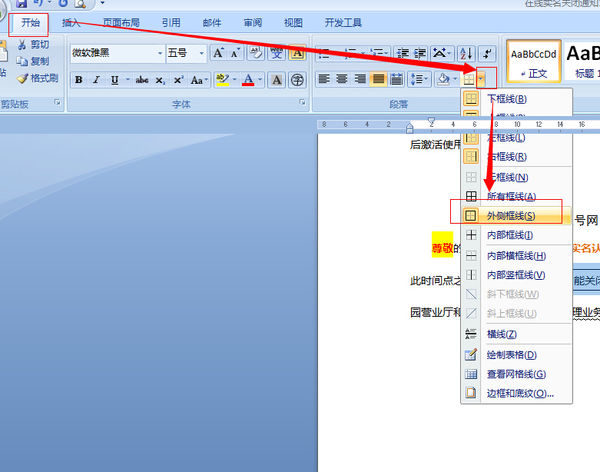Apply yellow text highlight color
The height and width of the screenshot is (472, 600).
(222, 80)
